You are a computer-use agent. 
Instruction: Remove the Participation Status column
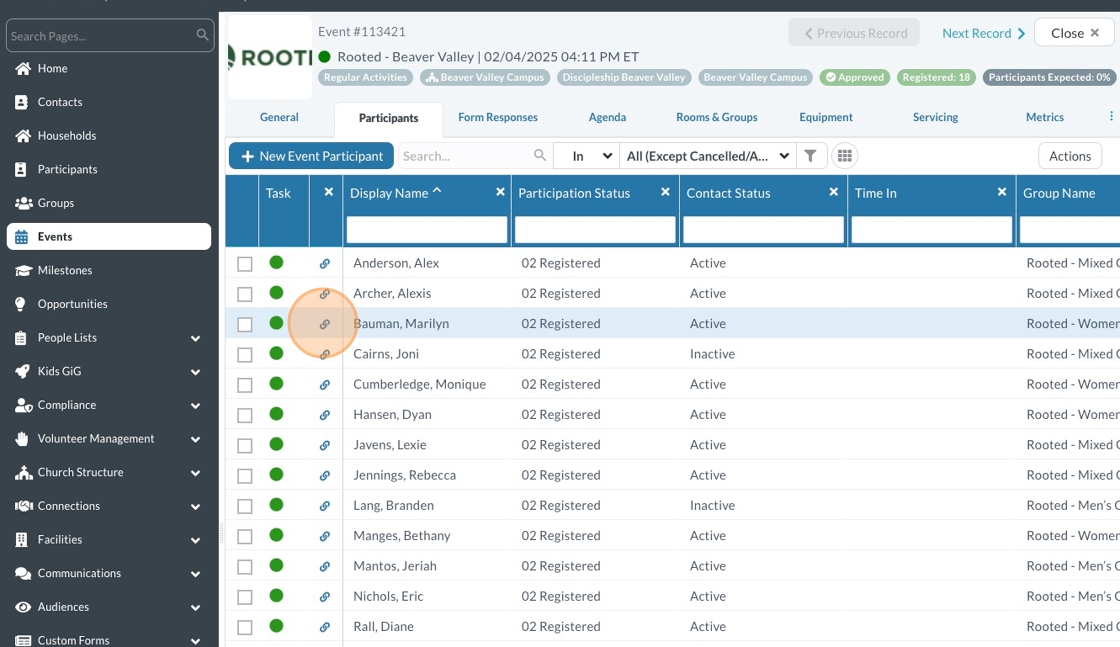pyautogui.click(x=665, y=192)
